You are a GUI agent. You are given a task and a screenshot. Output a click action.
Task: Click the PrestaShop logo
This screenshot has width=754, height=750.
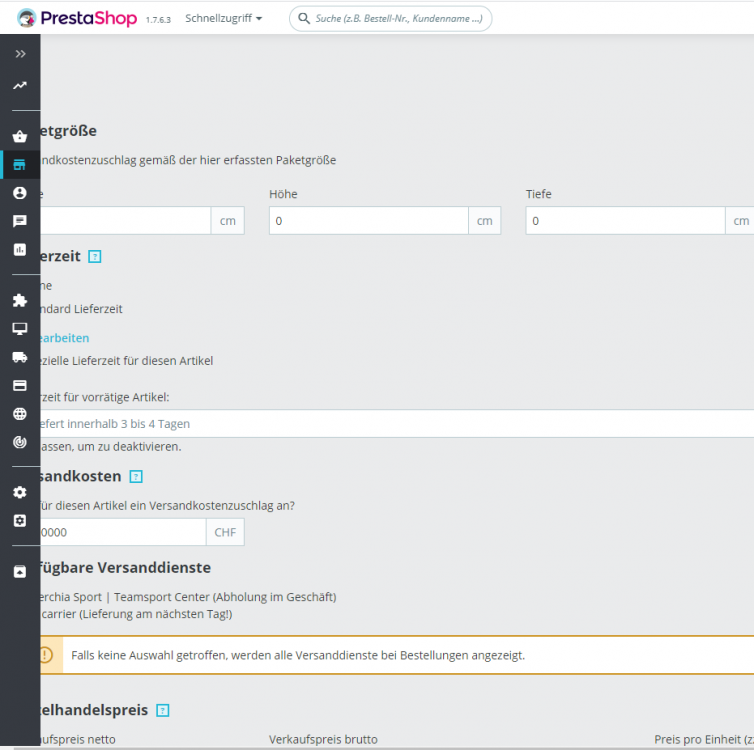[x=77, y=18]
